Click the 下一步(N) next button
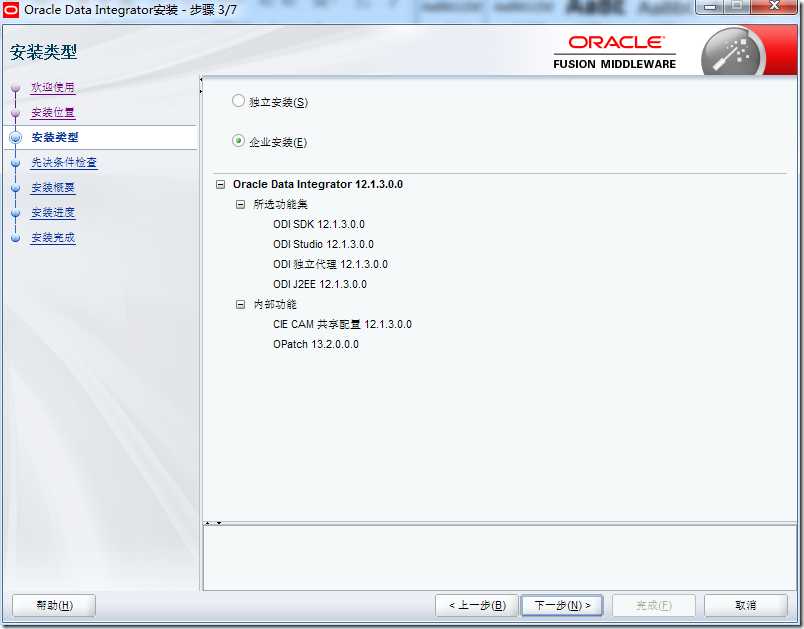 coord(562,605)
